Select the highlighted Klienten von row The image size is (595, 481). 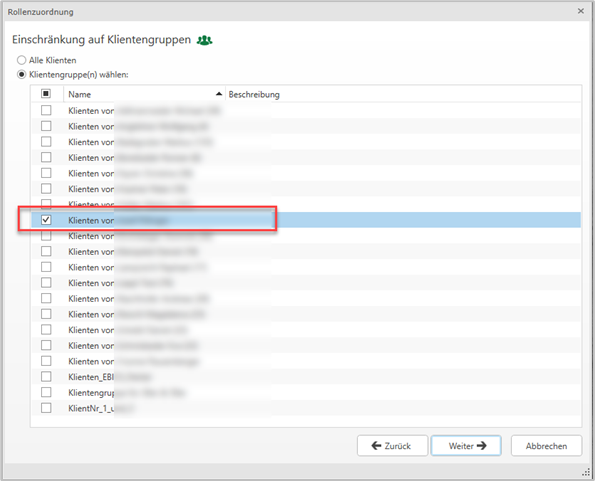306,220
